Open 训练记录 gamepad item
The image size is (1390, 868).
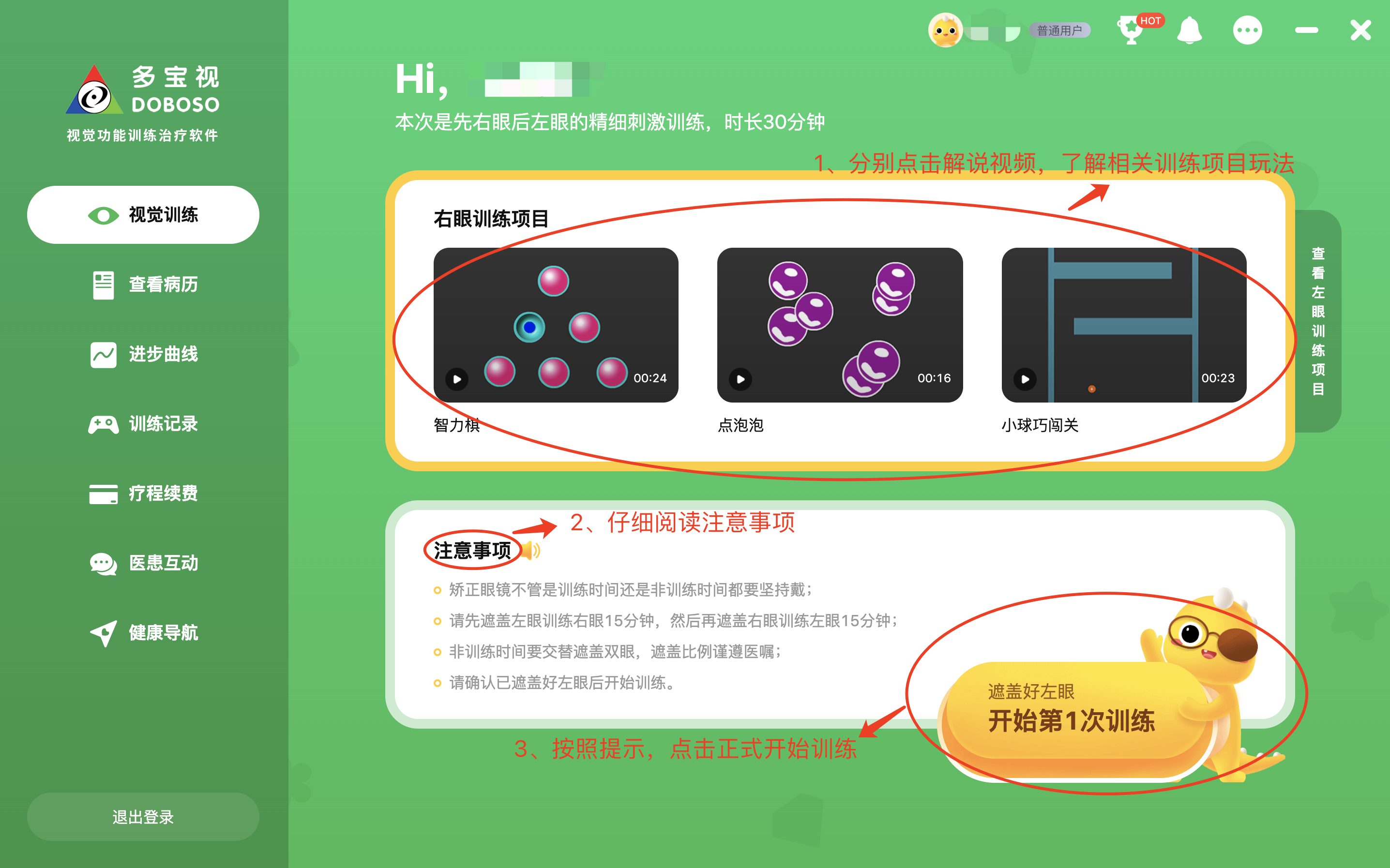pos(143,424)
